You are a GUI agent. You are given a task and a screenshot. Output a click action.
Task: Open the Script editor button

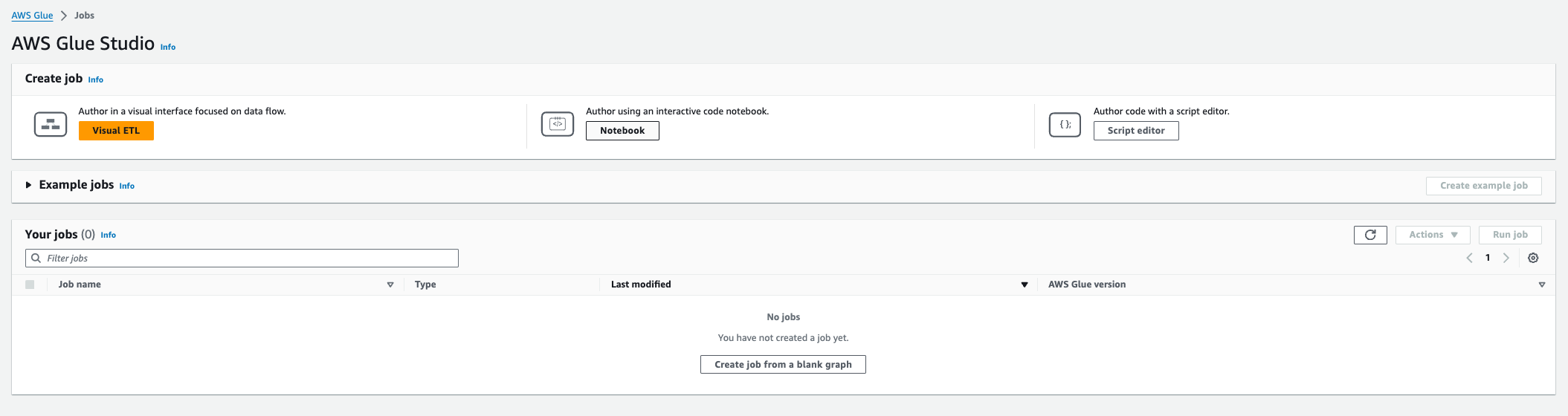pyautogui.click(x=1135, y=131)
